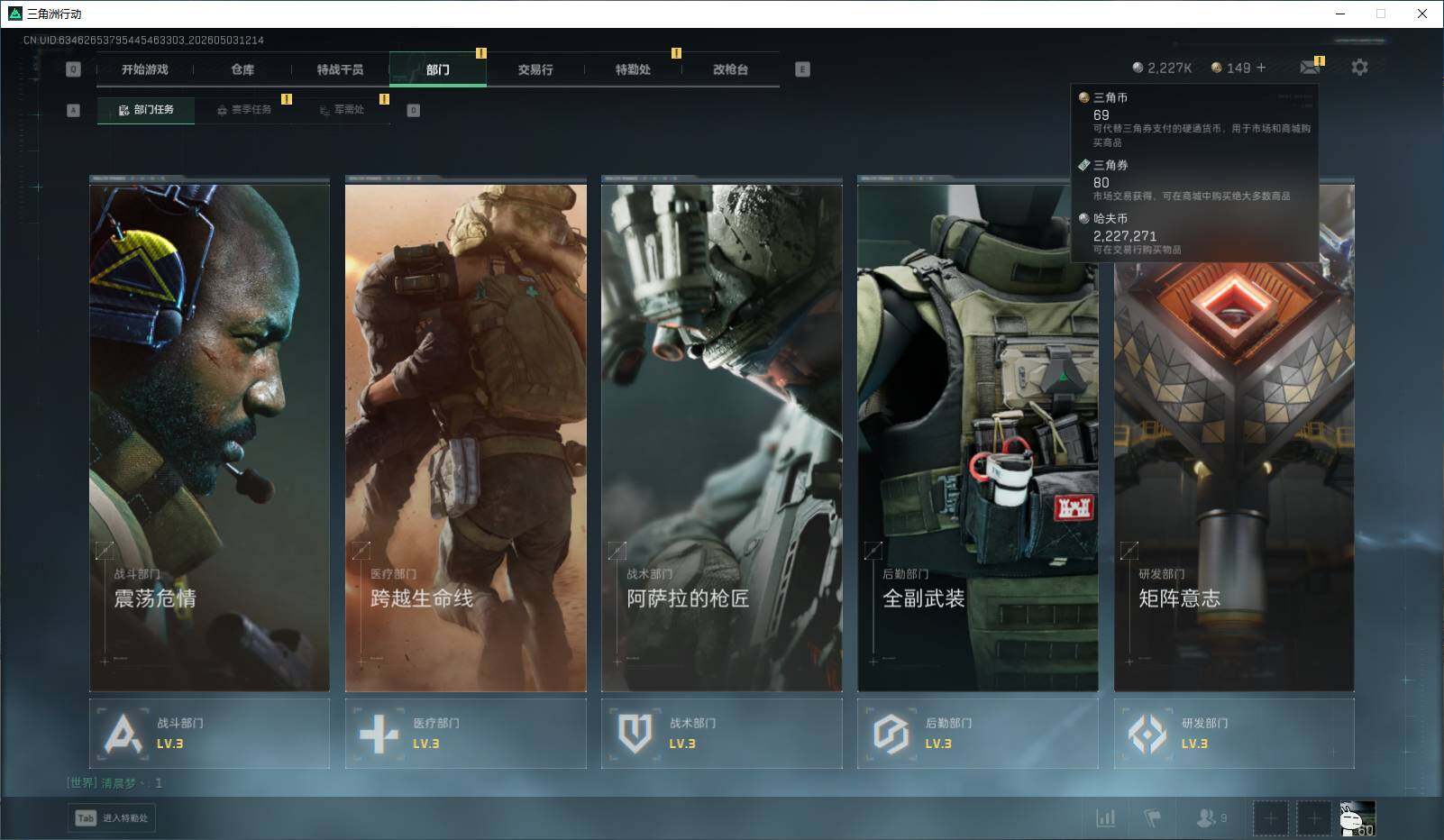Click the flag icon in bottom bar
This screenshot has width=1444, height=840.
click(x=1152, y=818)
